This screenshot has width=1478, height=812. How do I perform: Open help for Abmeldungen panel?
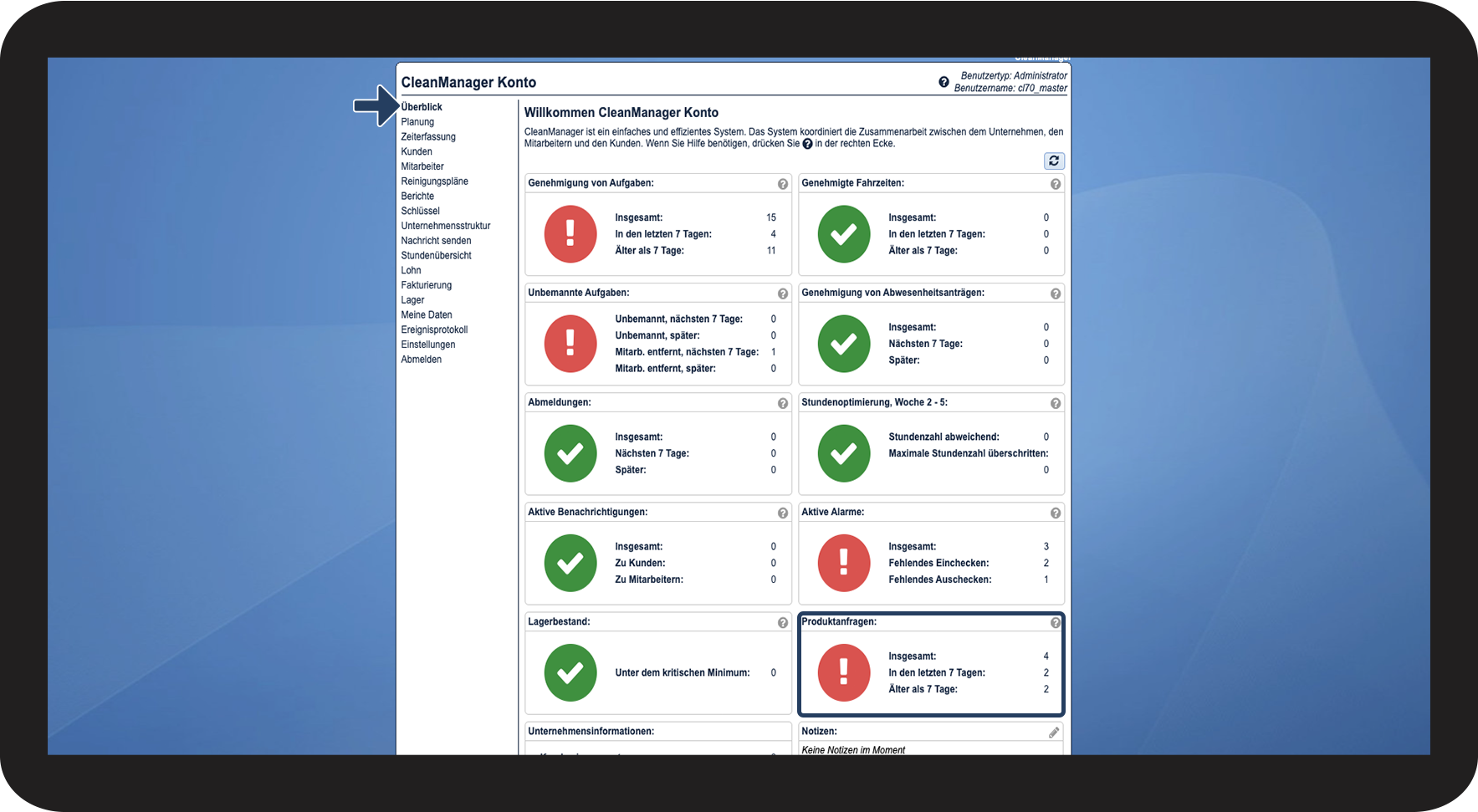(783, 403)
